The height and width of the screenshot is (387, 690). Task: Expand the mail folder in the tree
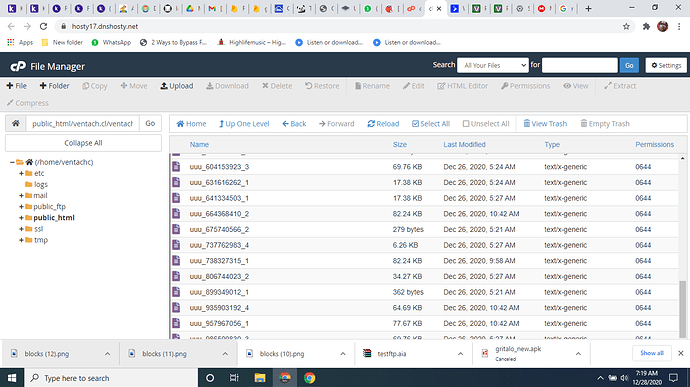[21, 195]
